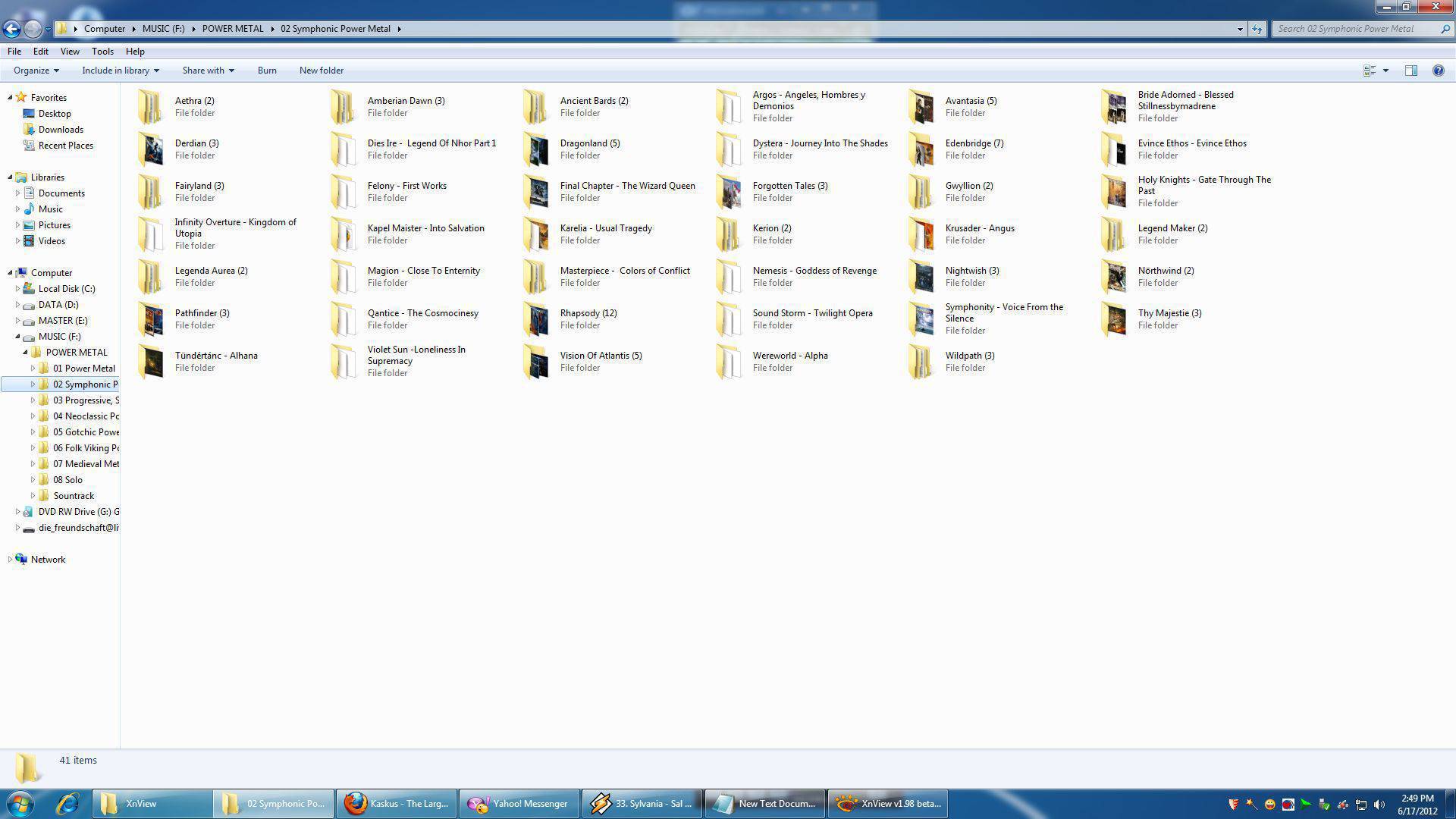This screenshot has width=1456, height=819.
Task: Select the Wildpath (3) folder name
Action: pyautogui.click(x=970, y=356)
